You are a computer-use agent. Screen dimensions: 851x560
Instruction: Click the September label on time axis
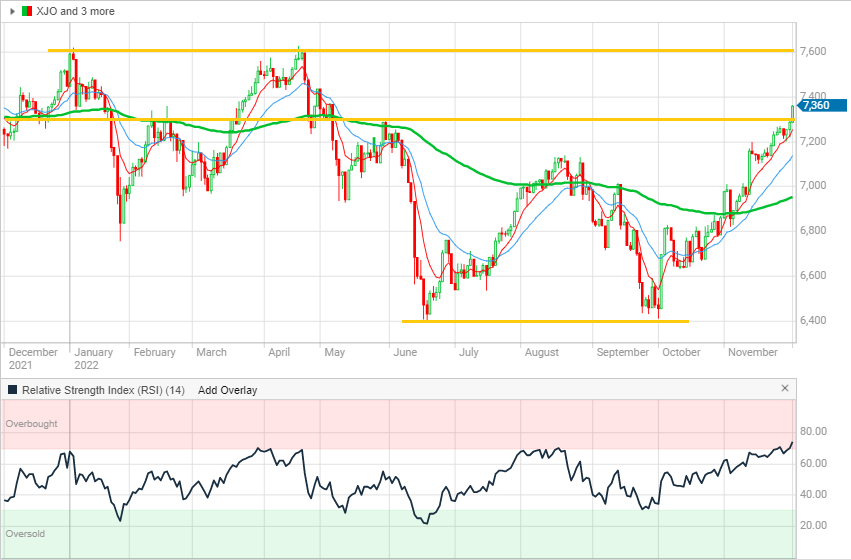[x=624, y=352]
